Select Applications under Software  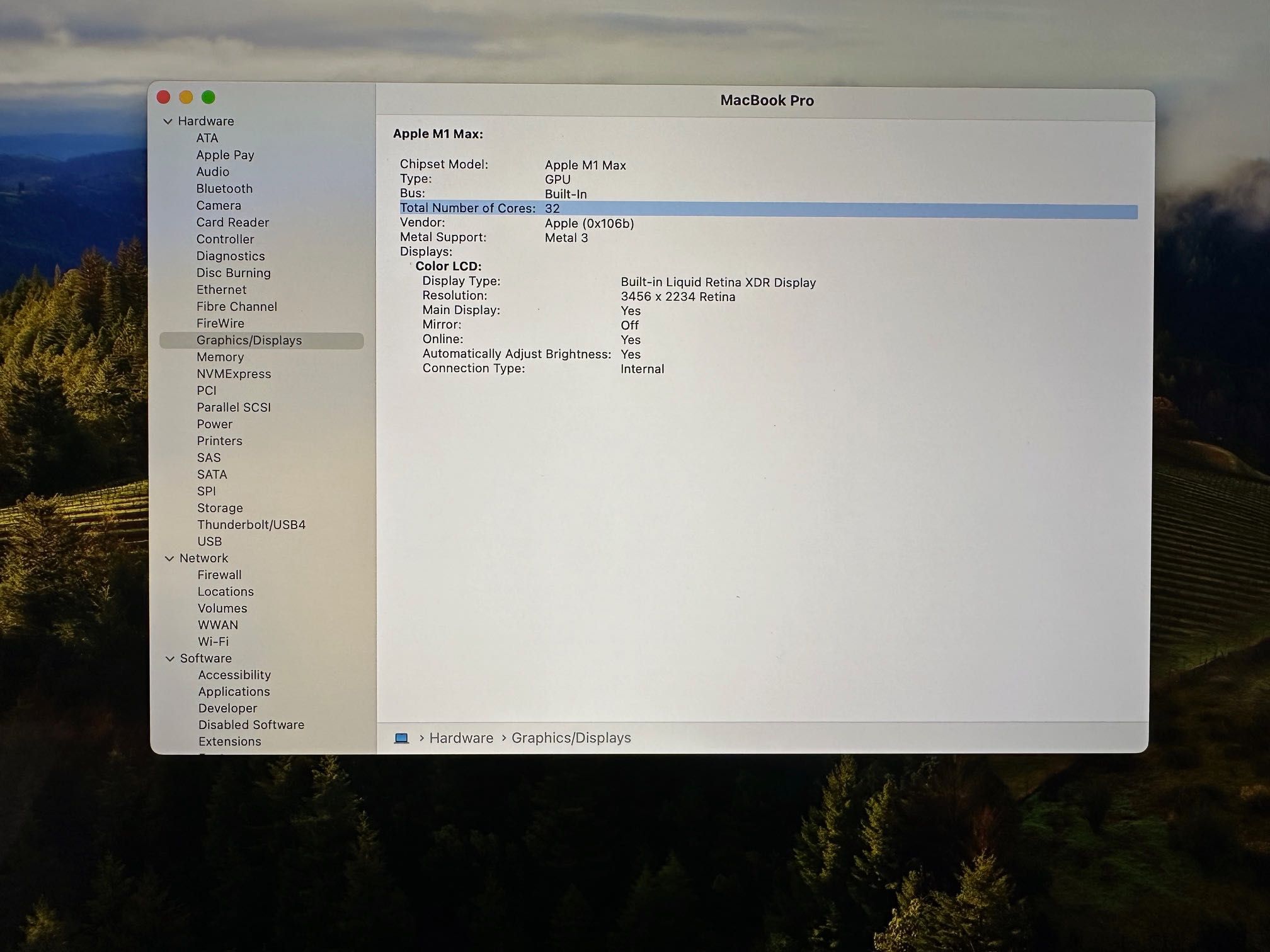(x=234, y=692)
